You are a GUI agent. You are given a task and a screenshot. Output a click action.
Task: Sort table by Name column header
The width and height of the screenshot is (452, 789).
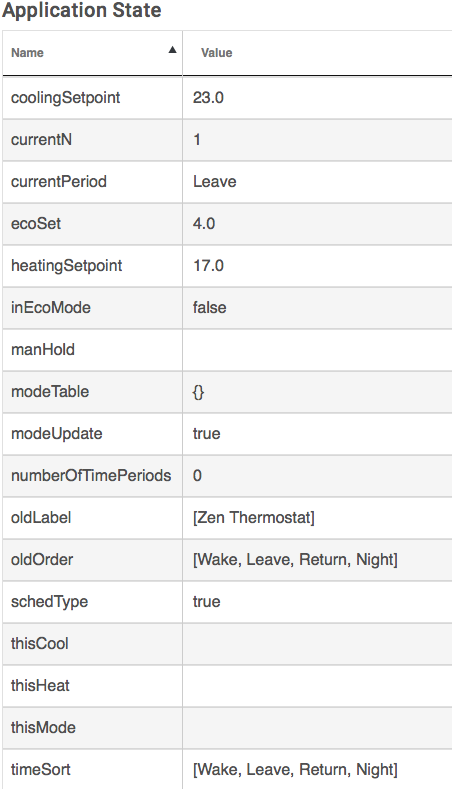point(27,53)
